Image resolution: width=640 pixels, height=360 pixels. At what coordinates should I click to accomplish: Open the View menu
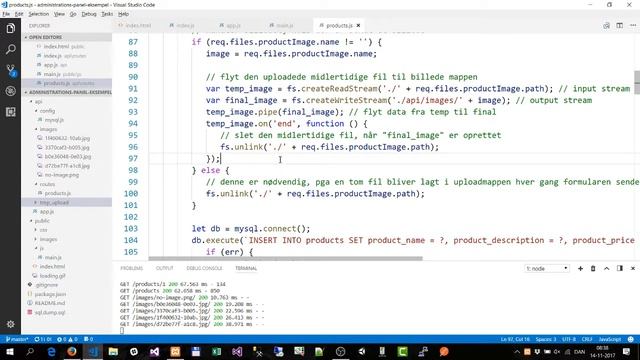[x=59, y=14]
